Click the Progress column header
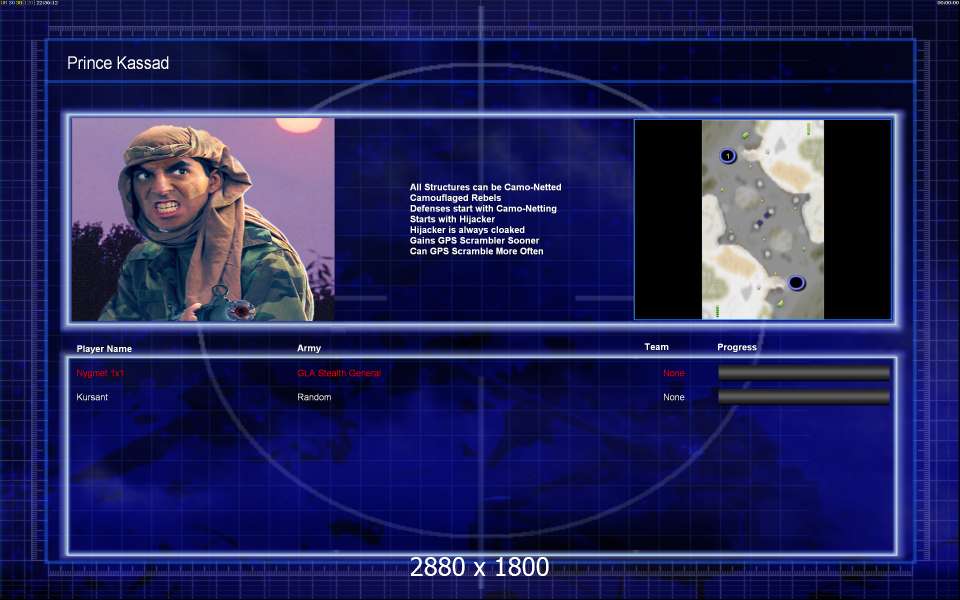Screen dimensions: 960x600 [x=737, y=347]
